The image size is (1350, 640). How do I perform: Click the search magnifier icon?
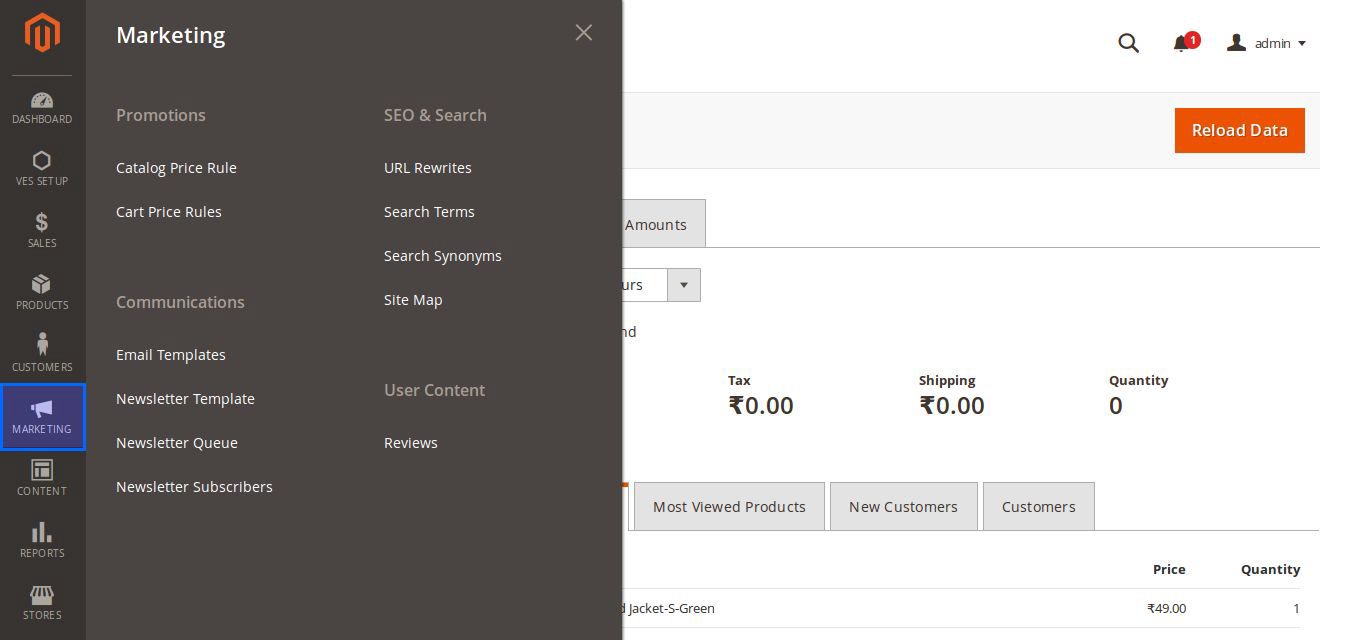(x=1128, y=43)
